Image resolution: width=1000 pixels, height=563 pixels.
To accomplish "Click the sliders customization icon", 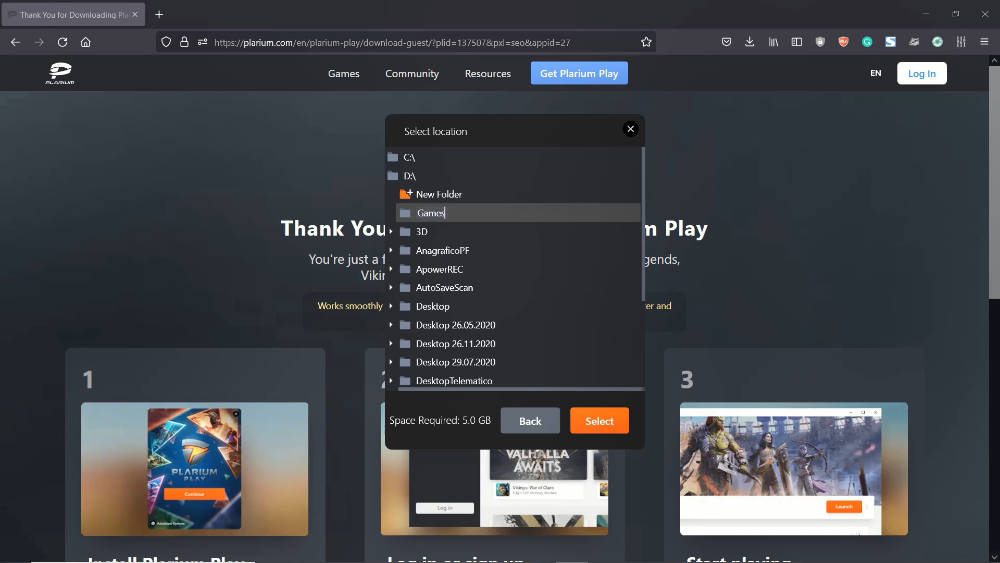I will (960, 42).
